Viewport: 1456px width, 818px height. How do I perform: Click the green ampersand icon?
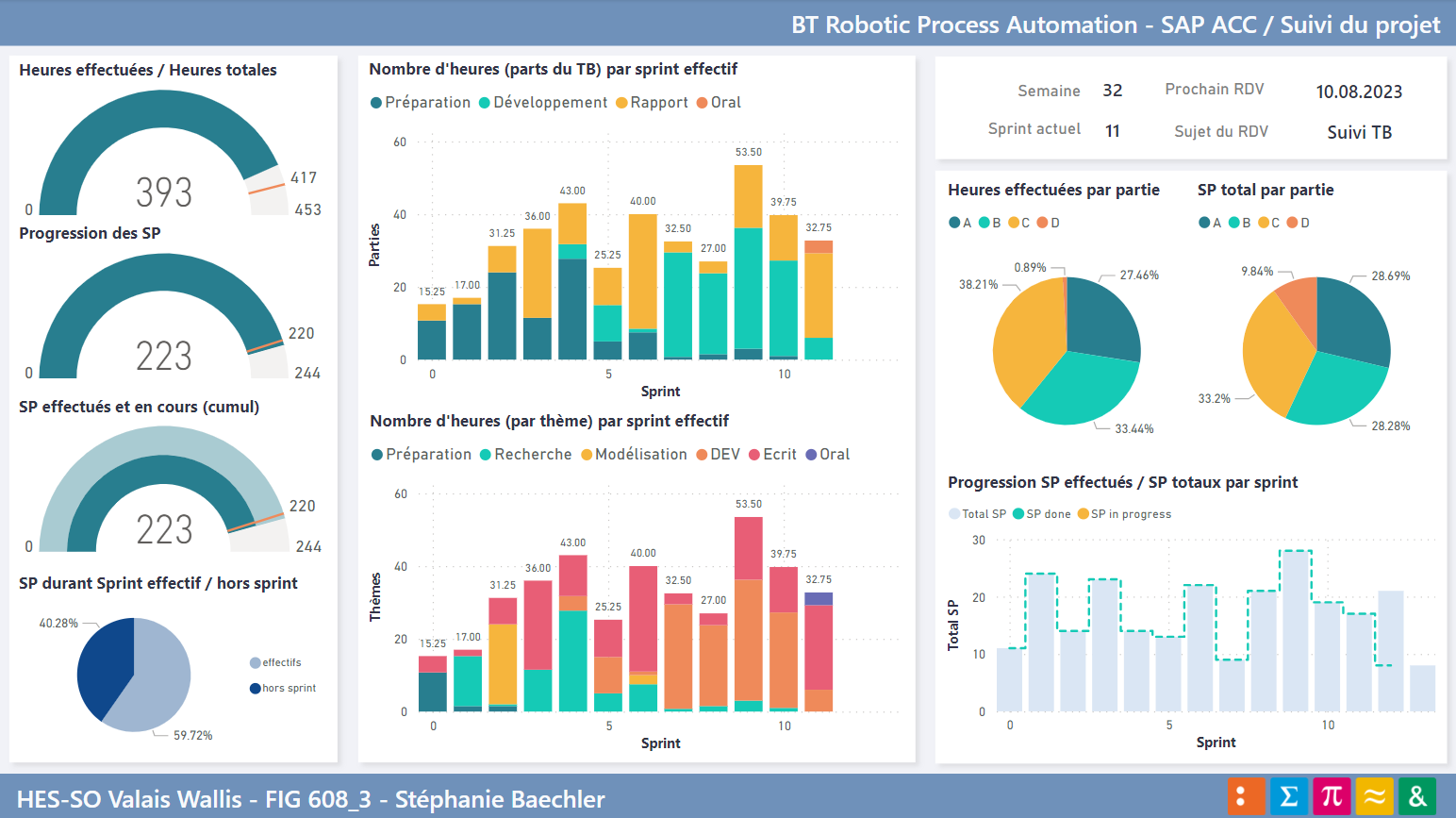pos(1417,796)
